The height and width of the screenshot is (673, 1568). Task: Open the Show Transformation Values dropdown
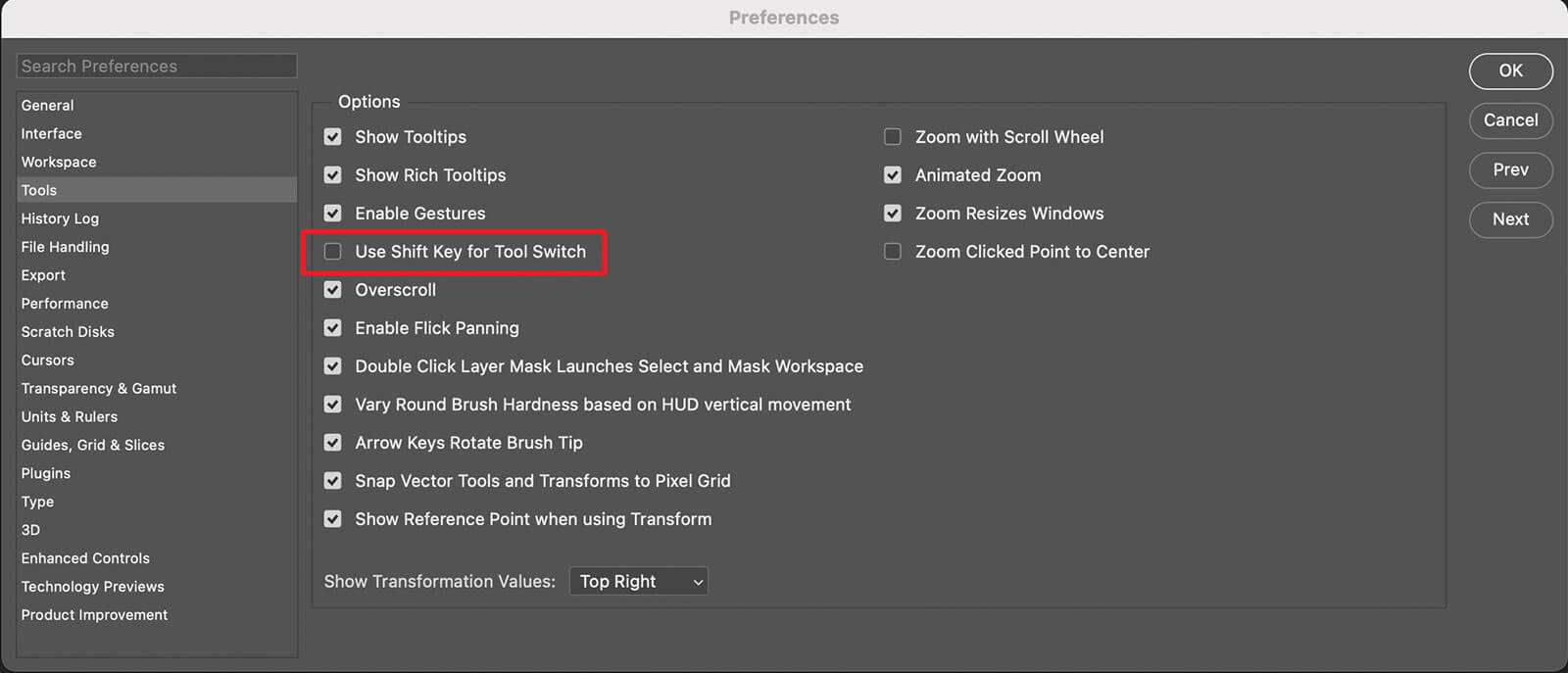point(638,581)
